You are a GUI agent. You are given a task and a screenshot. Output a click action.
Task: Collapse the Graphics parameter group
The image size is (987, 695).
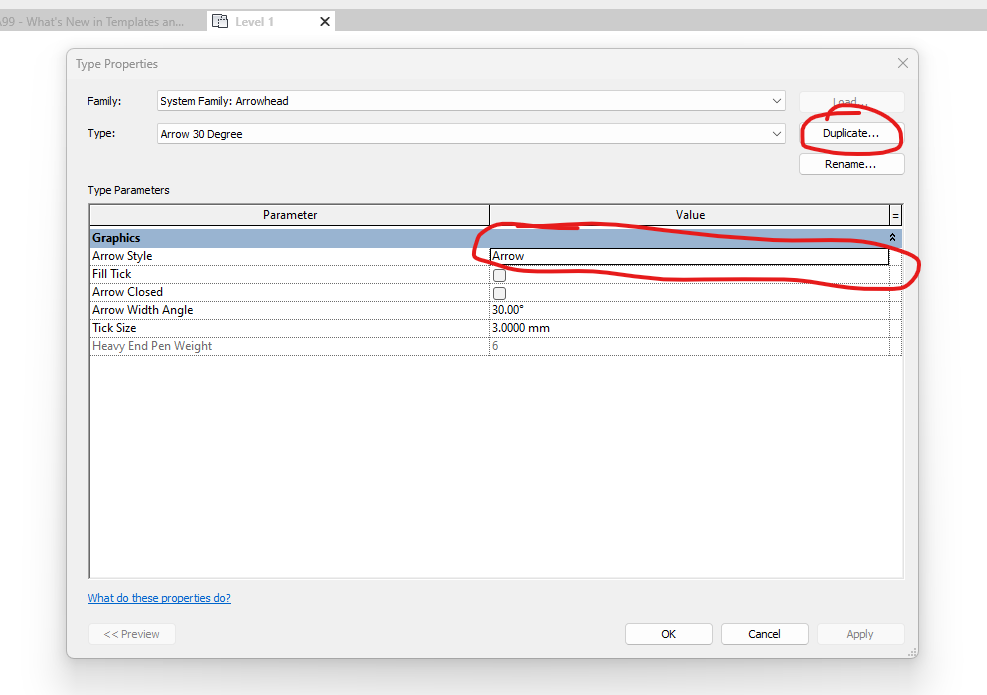pyautogui.click(x=892, y=237)
